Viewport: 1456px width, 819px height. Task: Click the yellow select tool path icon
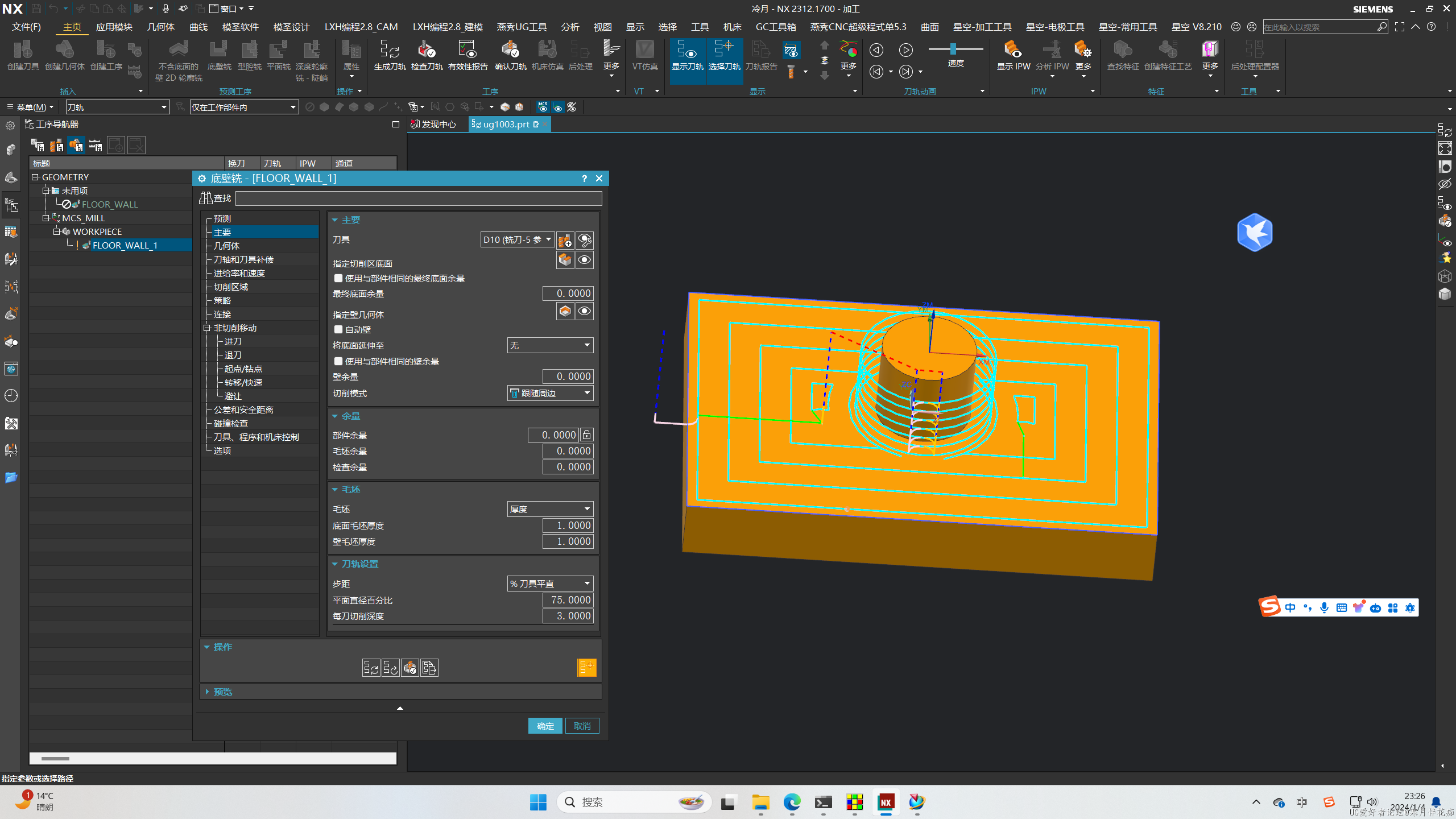(x=587, y=667)
